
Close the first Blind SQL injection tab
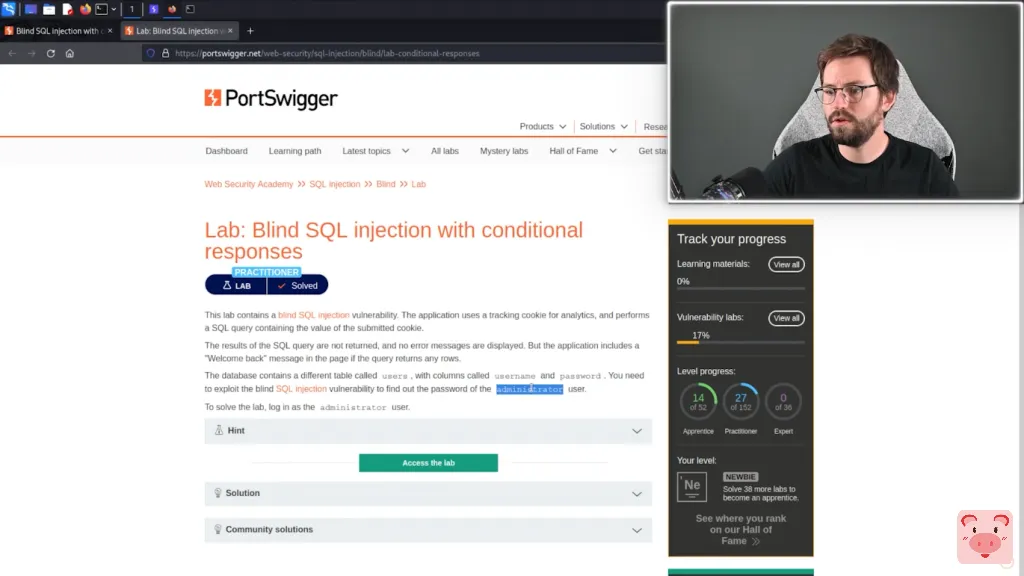110,31
